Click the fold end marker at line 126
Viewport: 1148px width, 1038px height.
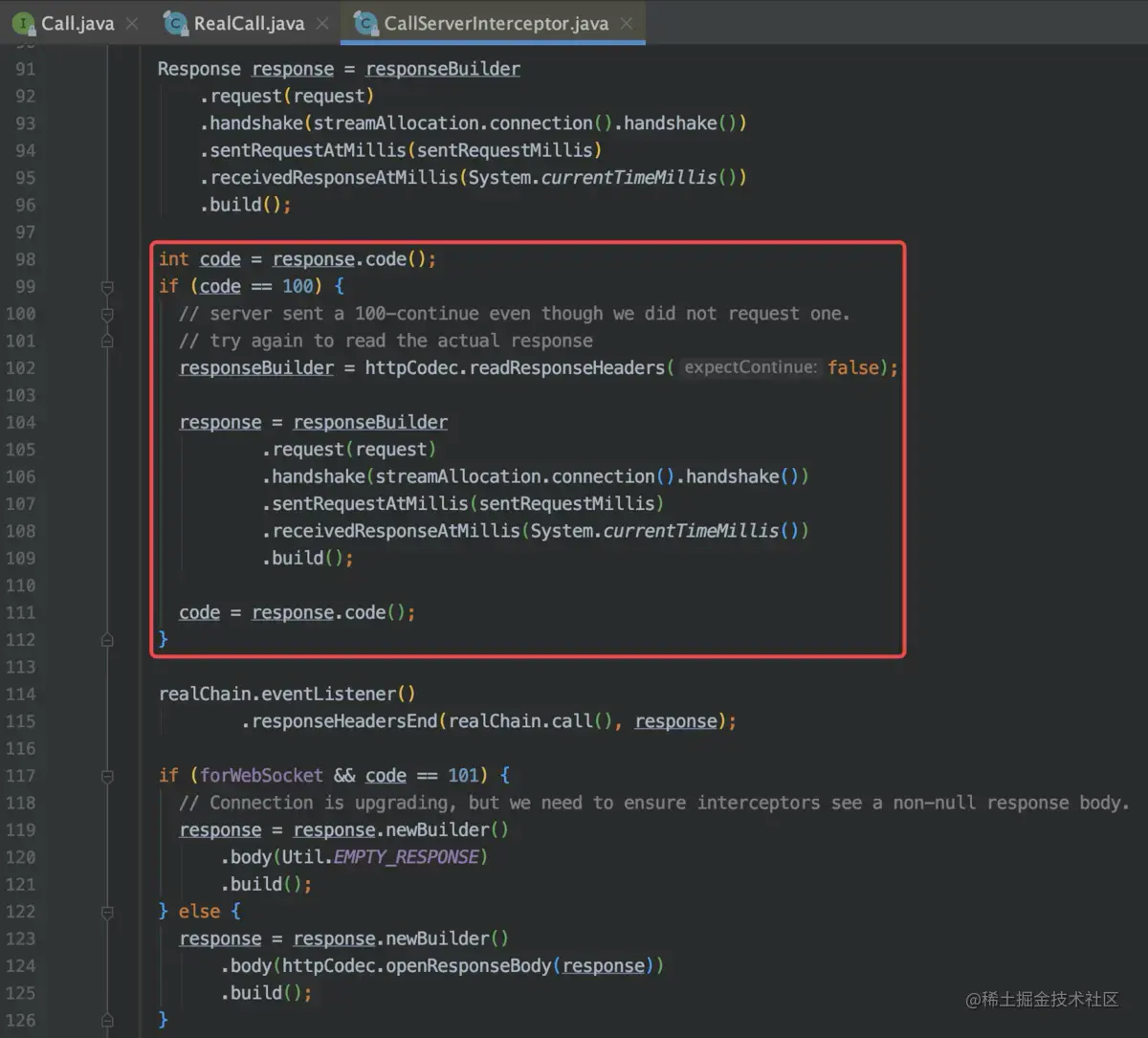pos(107,1021)
